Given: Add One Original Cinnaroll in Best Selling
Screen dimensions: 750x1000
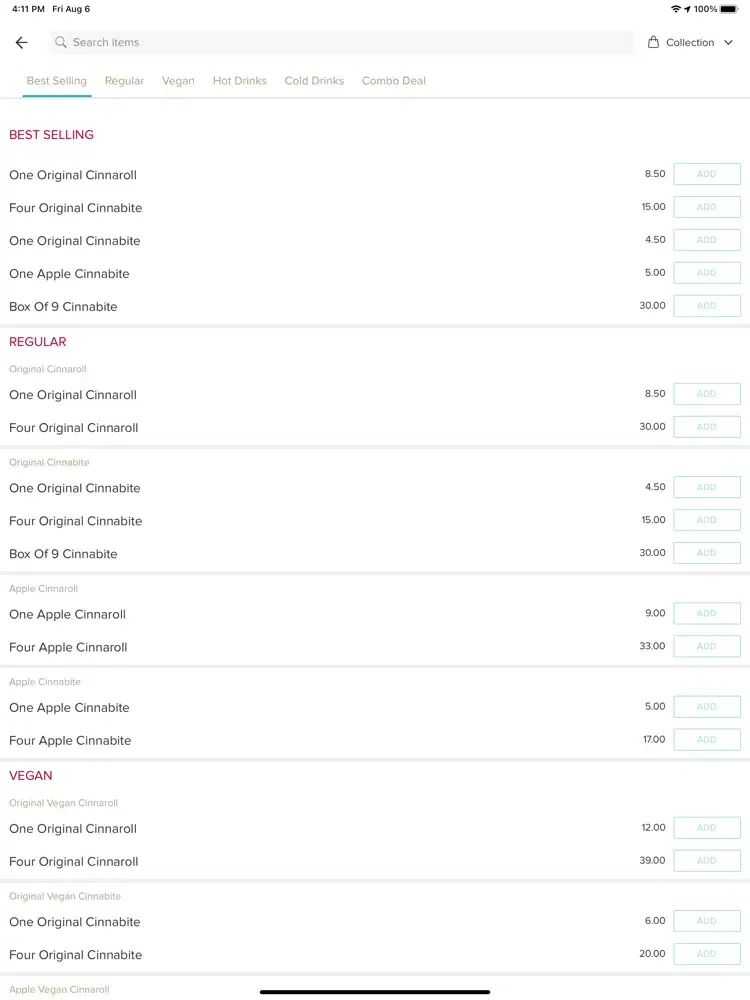Looking at the screenshot, I should coord(707,174).
